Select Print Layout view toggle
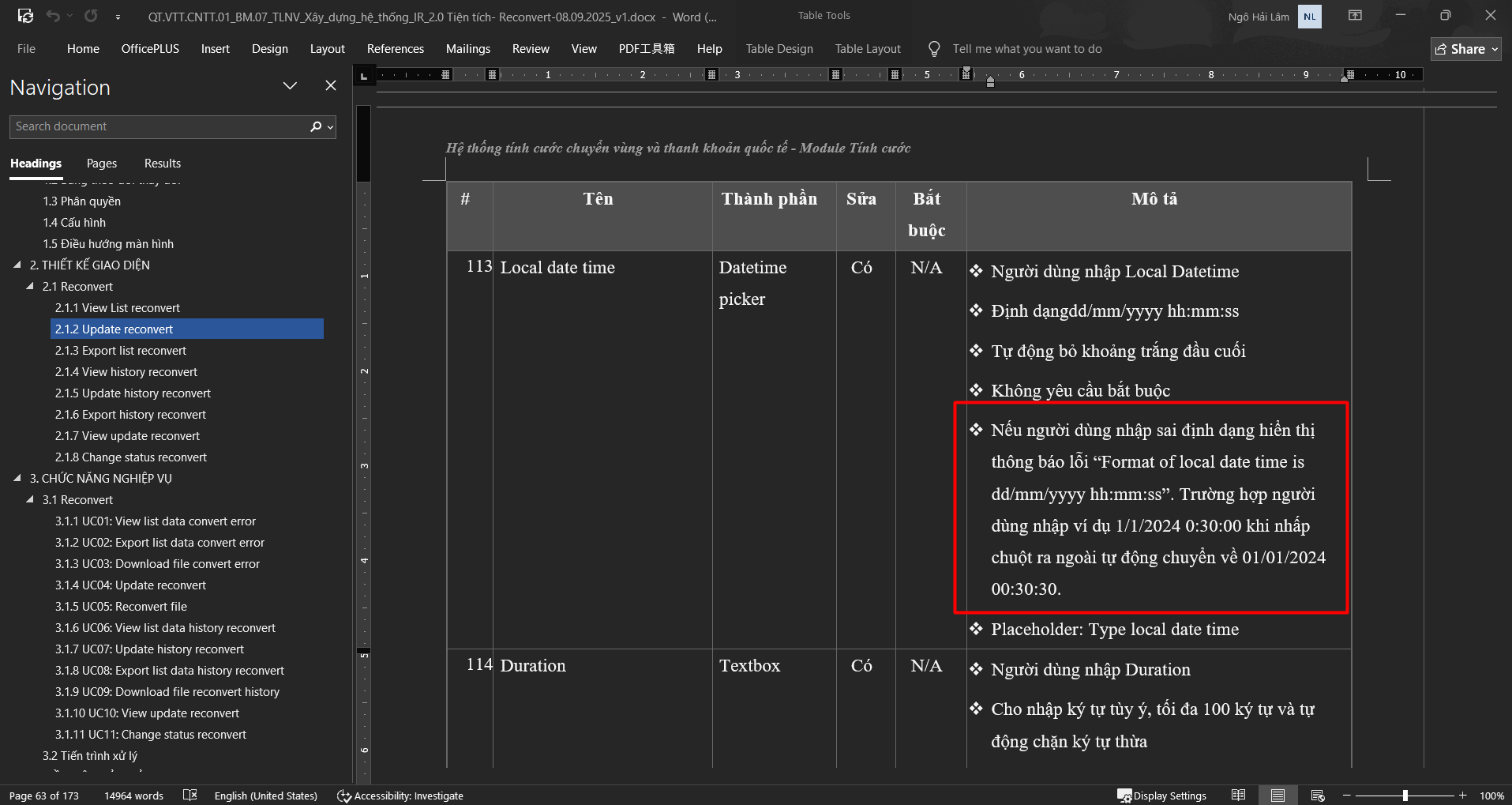The image size is (1512, 805). pos(1278,795)
